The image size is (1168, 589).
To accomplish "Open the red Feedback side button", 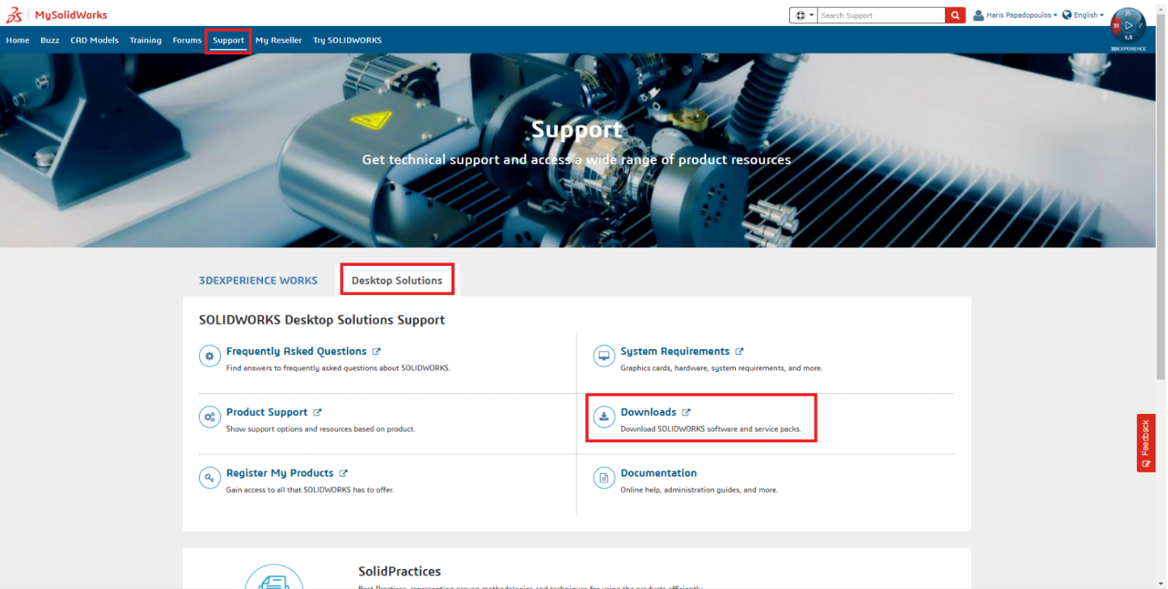I will [x=1146, y=442].
